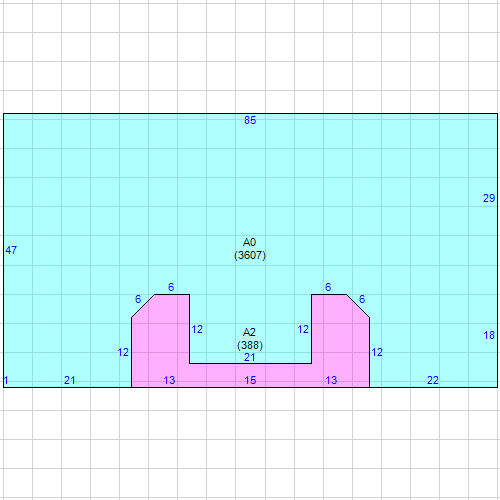Click the 6 above the right pink top edge
Screen dimensions: 500x500
328,287
